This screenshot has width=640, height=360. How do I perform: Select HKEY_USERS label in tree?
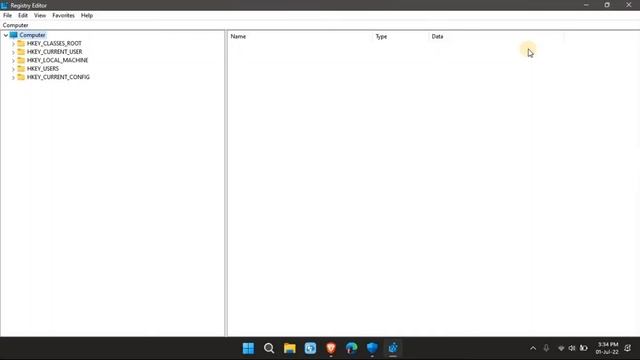(43, 69)
